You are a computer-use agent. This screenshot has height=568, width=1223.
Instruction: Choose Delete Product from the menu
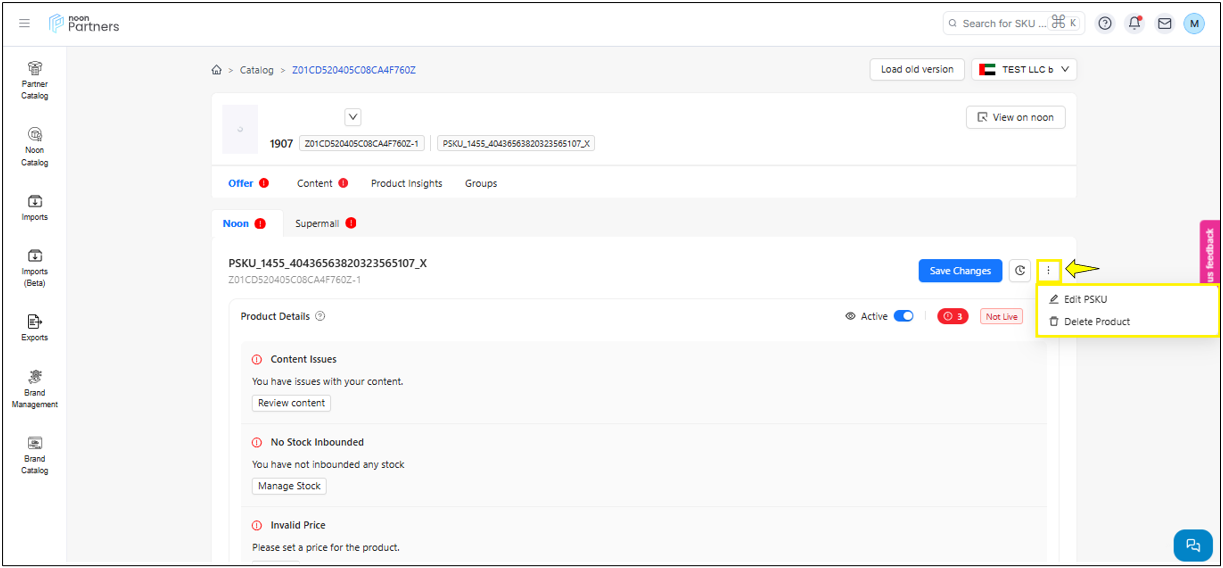tap(1096, 322)
